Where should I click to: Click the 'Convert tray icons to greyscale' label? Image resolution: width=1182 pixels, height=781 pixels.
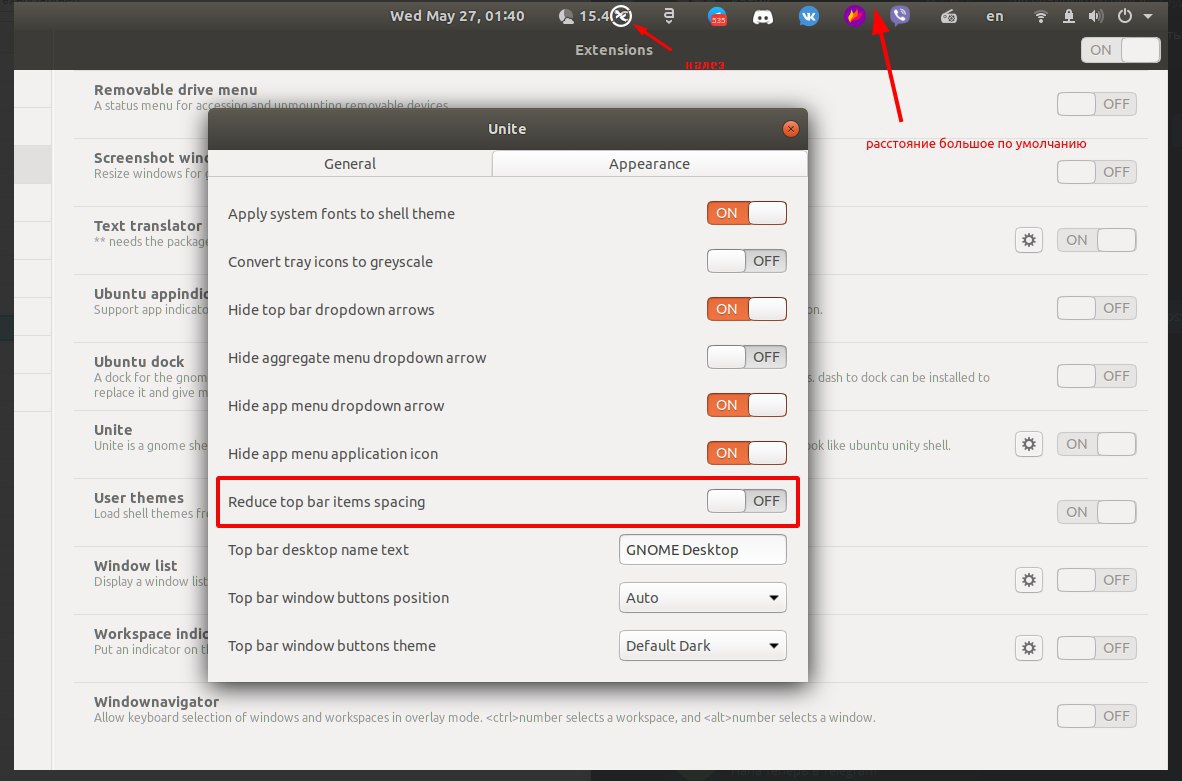pos(330,262)
